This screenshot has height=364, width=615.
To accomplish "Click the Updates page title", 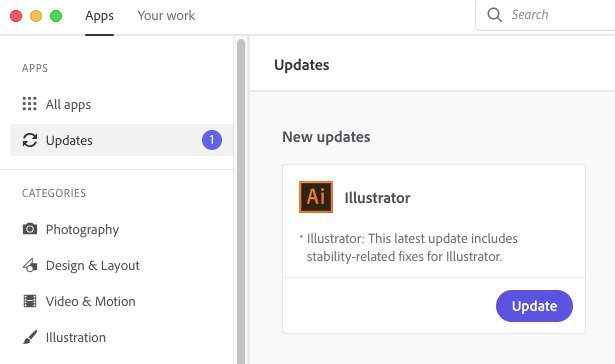I will (302, 65).
